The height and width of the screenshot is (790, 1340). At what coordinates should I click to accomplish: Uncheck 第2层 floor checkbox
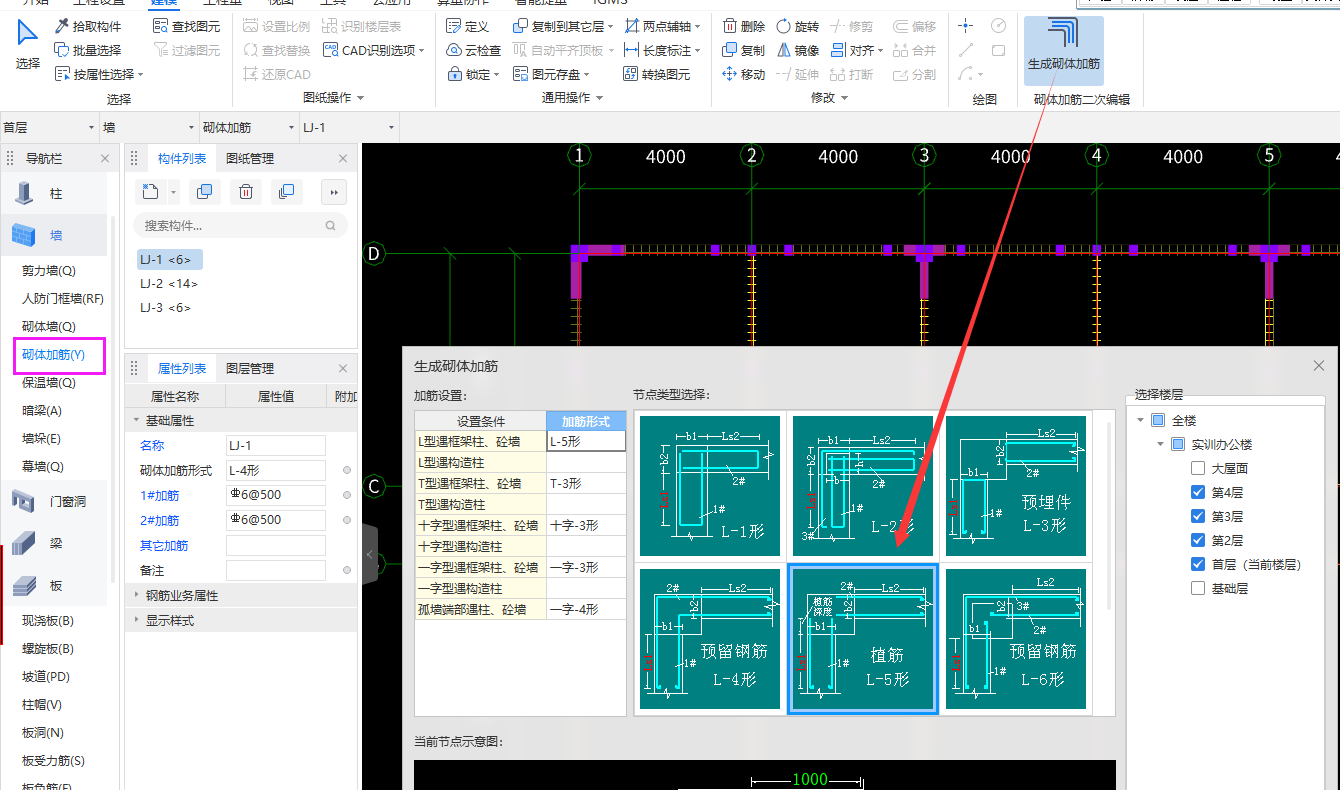pyautogui.click(x=1198, y=540)
